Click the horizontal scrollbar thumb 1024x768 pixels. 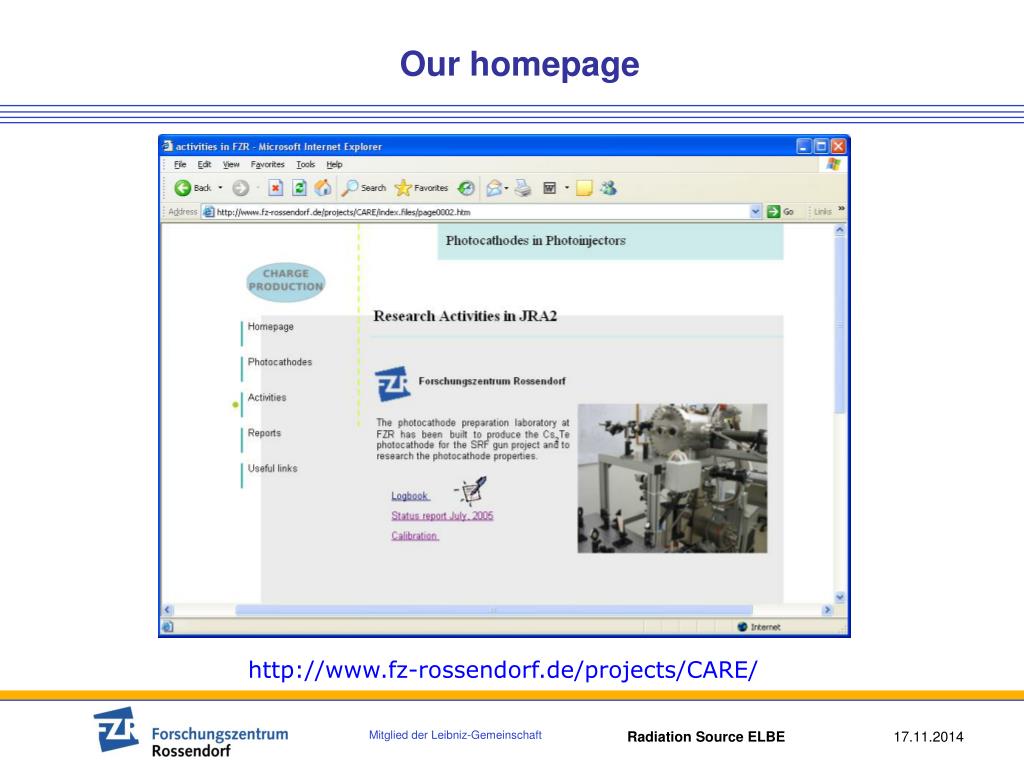click(494, 610)
